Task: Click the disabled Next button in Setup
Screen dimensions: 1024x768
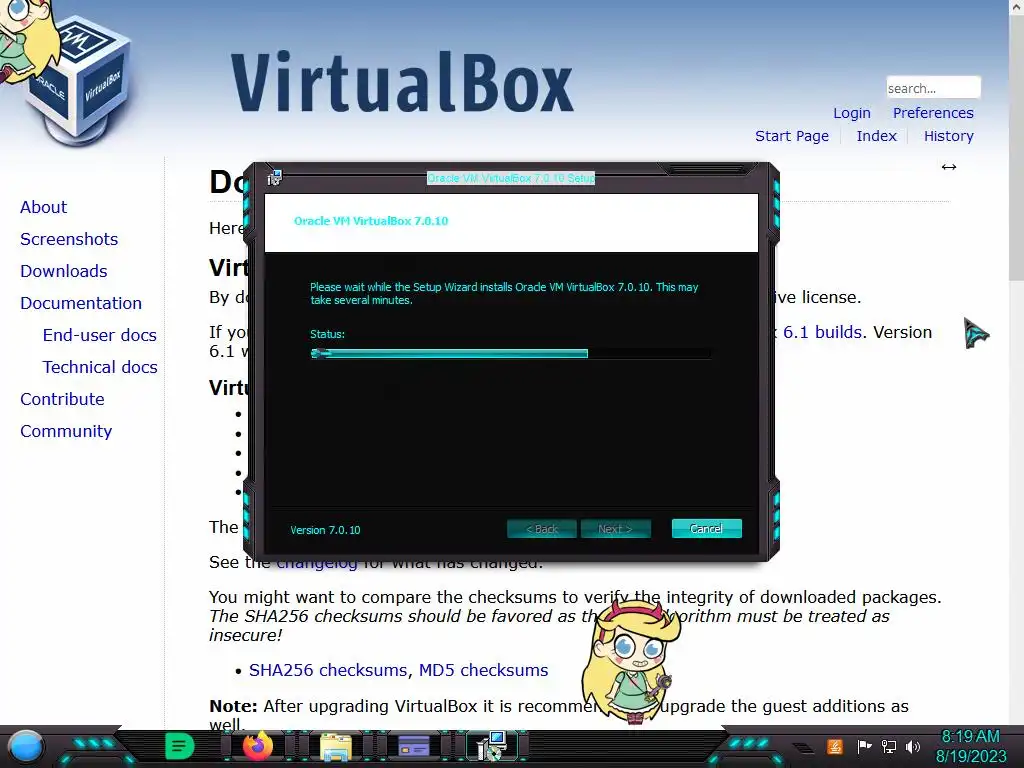Action: point(616,528)
